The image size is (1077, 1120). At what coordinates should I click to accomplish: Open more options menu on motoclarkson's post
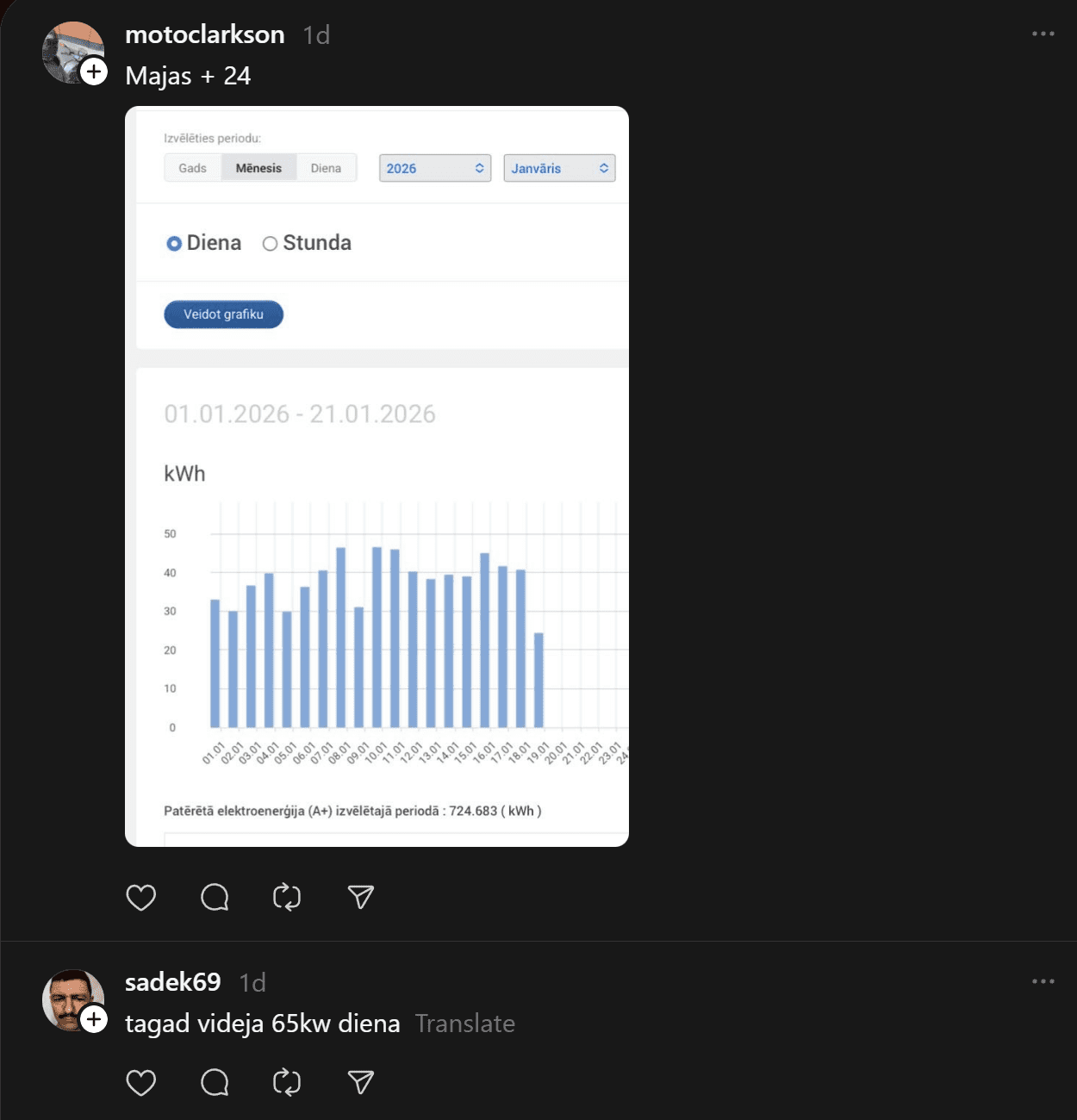click(1043, 34)
